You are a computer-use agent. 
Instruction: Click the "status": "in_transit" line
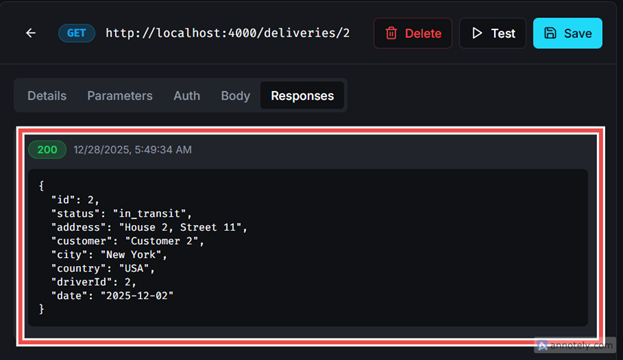click(x=122, y=213)
